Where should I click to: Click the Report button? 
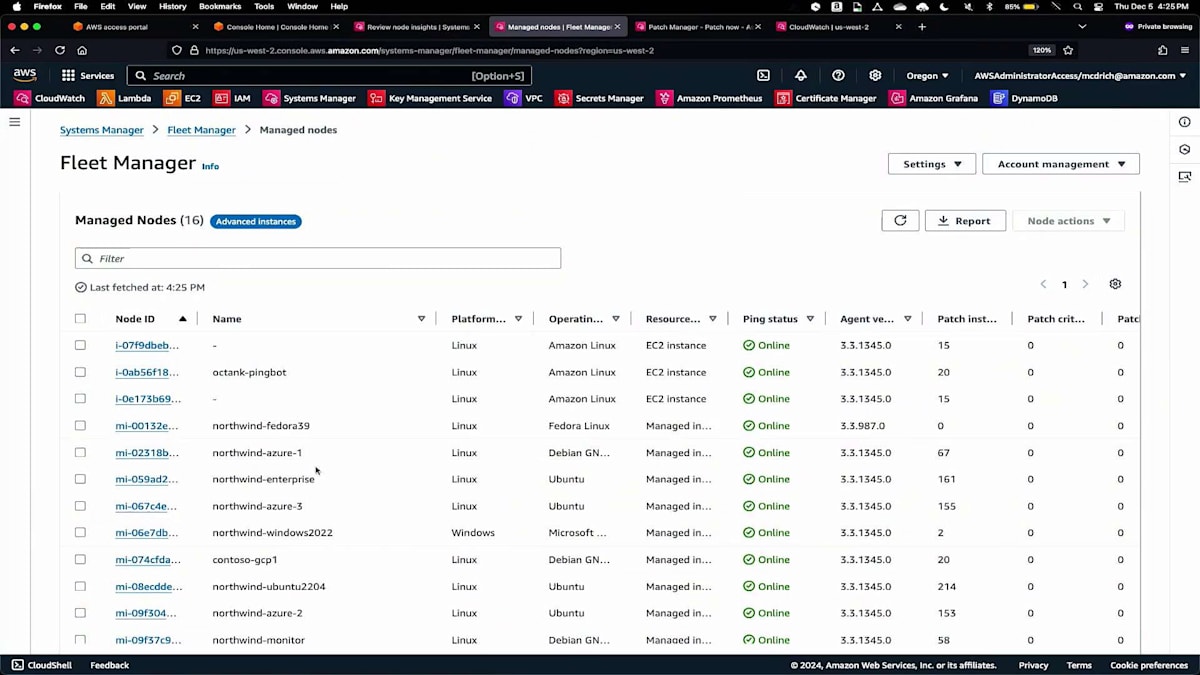(965, 221)
